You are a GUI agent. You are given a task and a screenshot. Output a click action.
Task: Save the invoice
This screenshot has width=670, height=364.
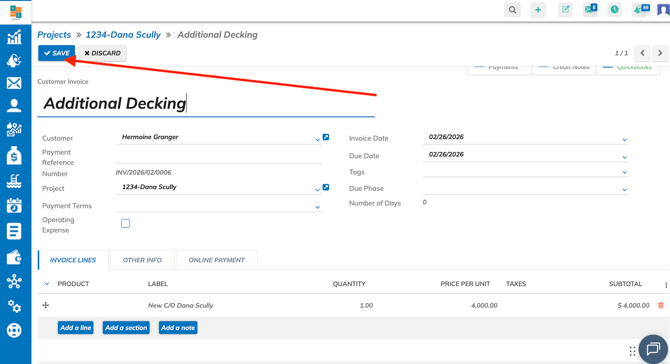click(56, 53)
